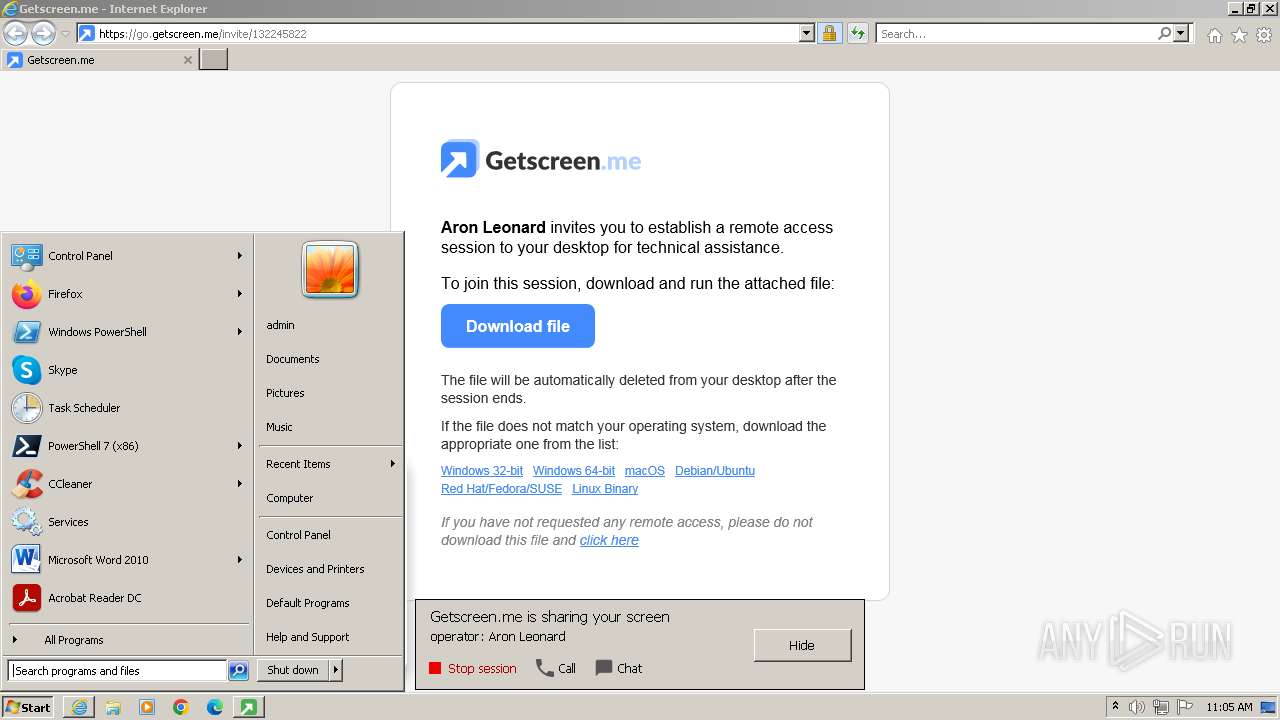Download the Windows 64-bit version
1280x720 pixels.
574,471
